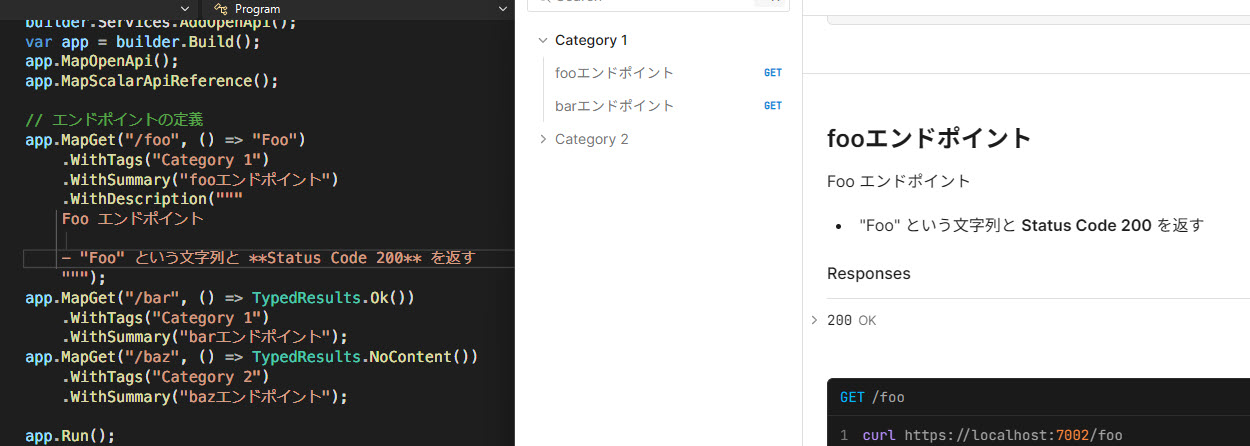1250x446 pixels.
Task: Click the class icon beside Program
Action: [x=222, y=8]
